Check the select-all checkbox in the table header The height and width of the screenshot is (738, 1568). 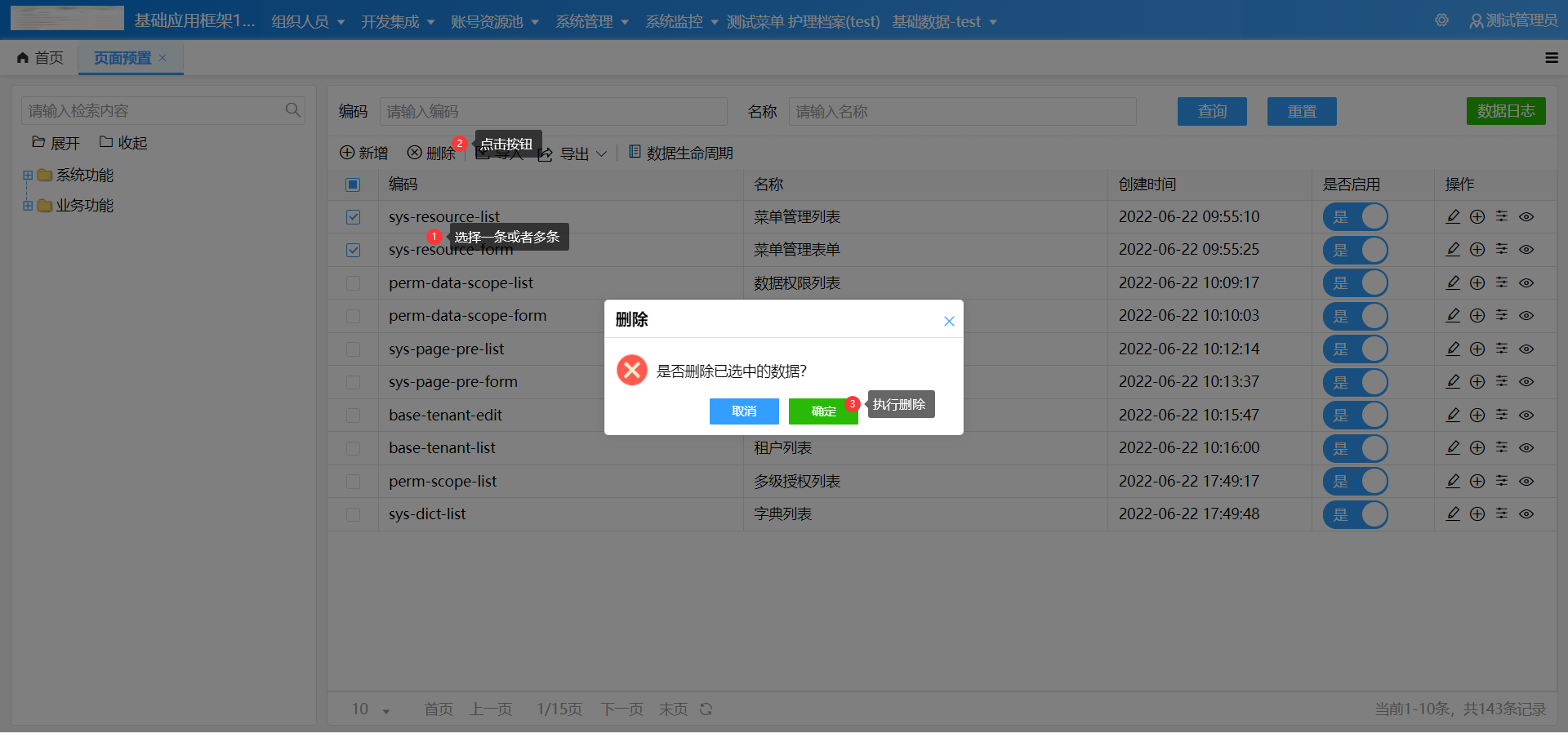coord(352,184)
